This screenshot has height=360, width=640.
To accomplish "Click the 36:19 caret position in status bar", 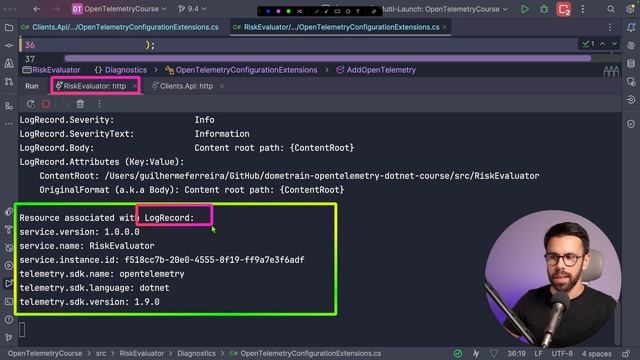I will [x=516, y=353].
